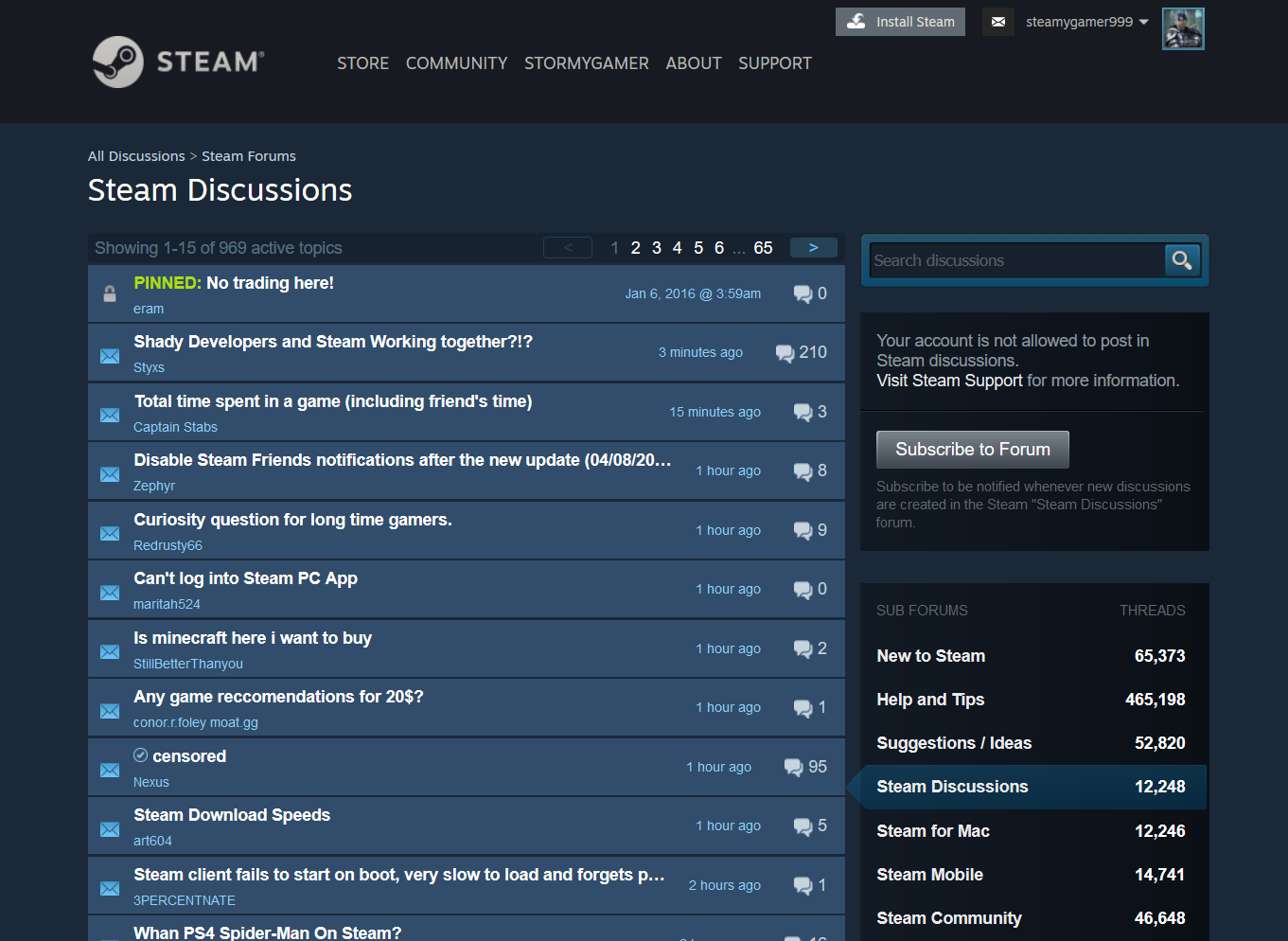1288x941 pixels.
Task: Click Install Steam button
Action: click(x=899, y=22)
